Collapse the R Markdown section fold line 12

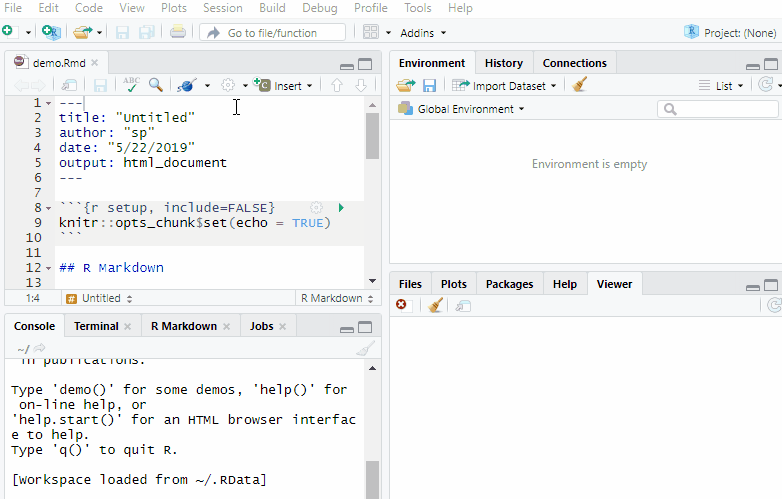(x=48, y=268)
